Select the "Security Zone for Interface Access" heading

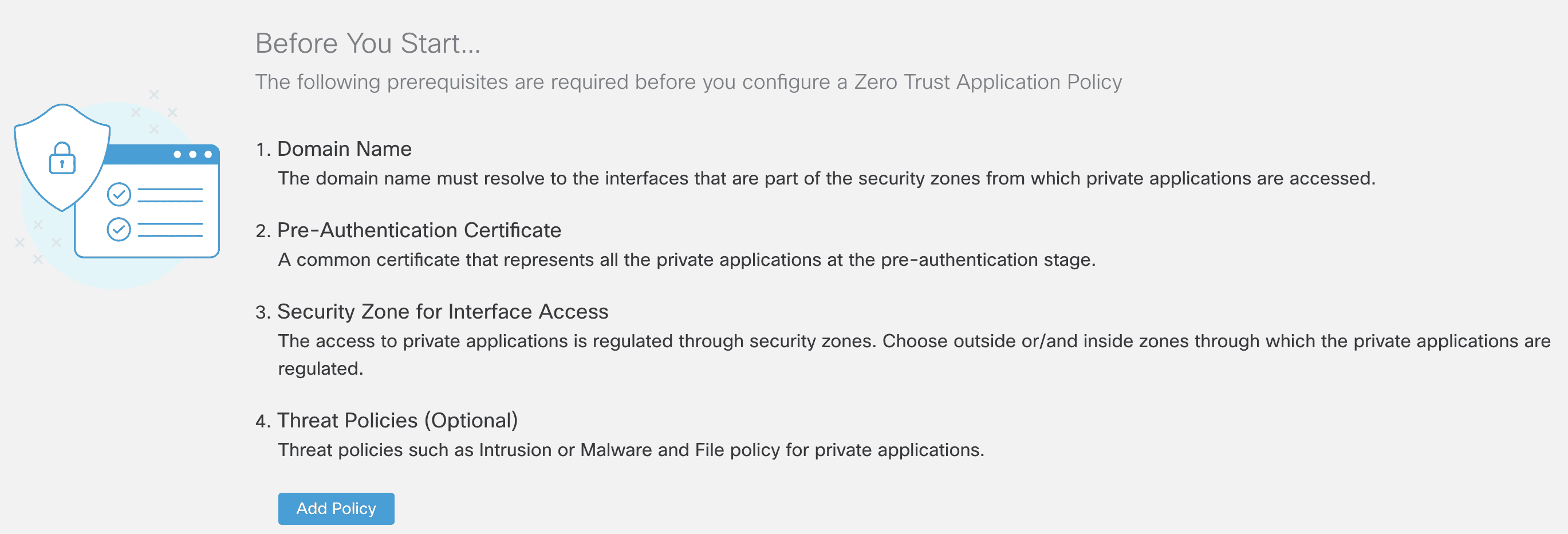[x=443, y=312]
